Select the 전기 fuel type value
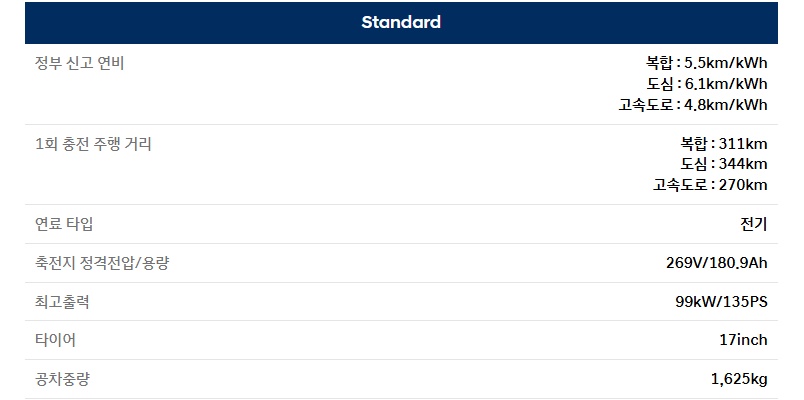 click(753, 224)
